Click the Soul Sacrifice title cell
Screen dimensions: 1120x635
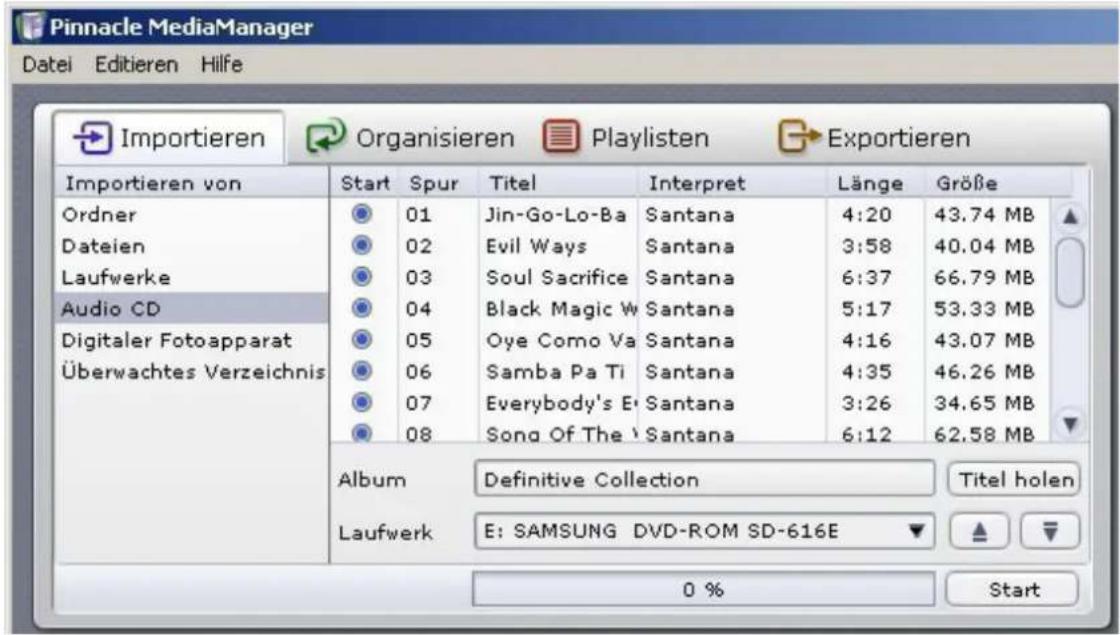click(557, 277)
